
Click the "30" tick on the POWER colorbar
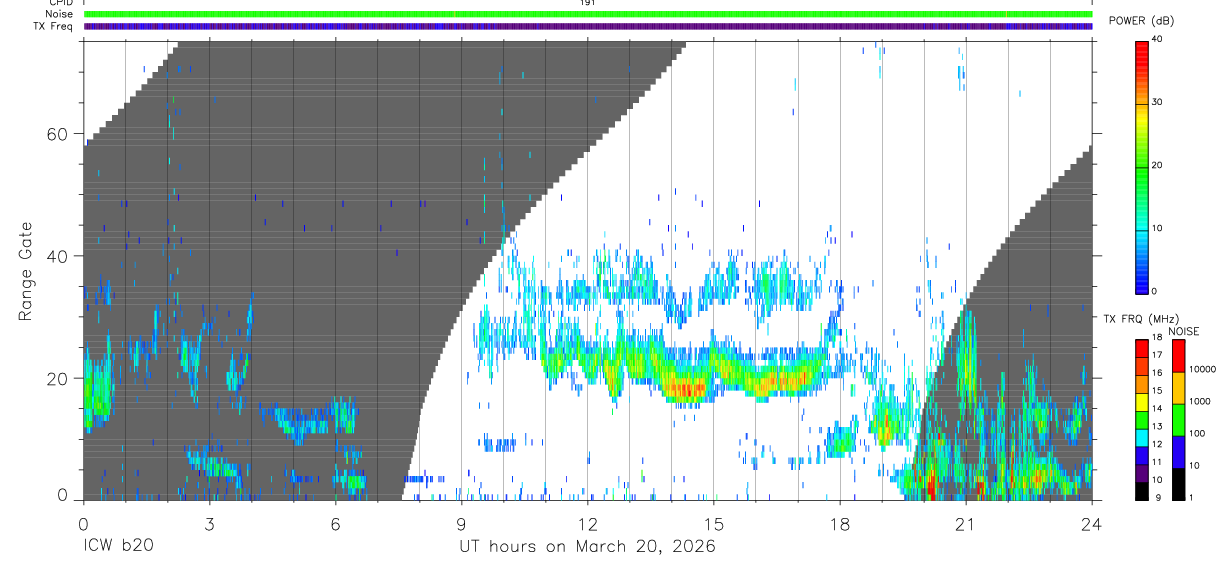click(1157, 102)
